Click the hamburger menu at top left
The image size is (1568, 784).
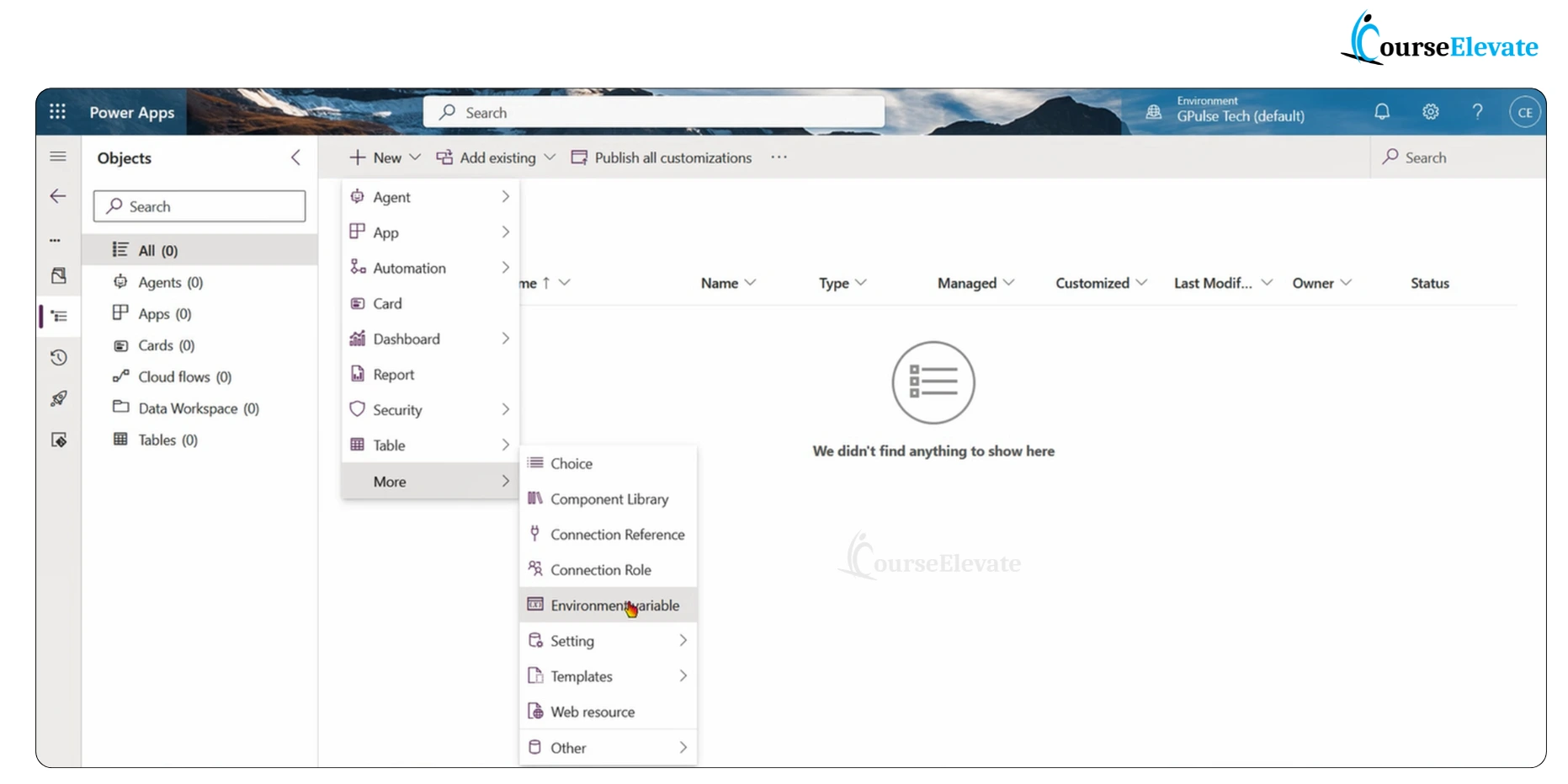click(x=57, y=156)
